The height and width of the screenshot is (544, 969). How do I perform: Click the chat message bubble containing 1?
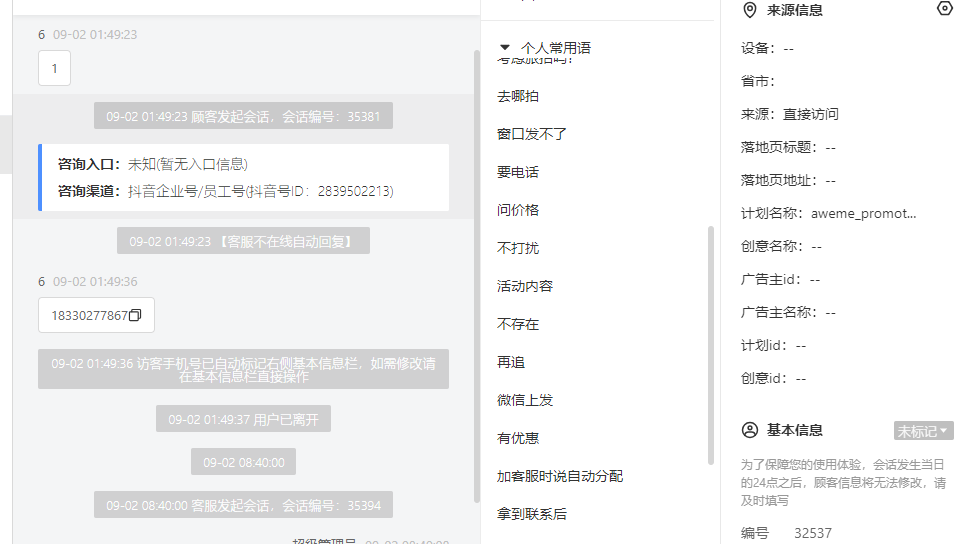pos(54,68)
